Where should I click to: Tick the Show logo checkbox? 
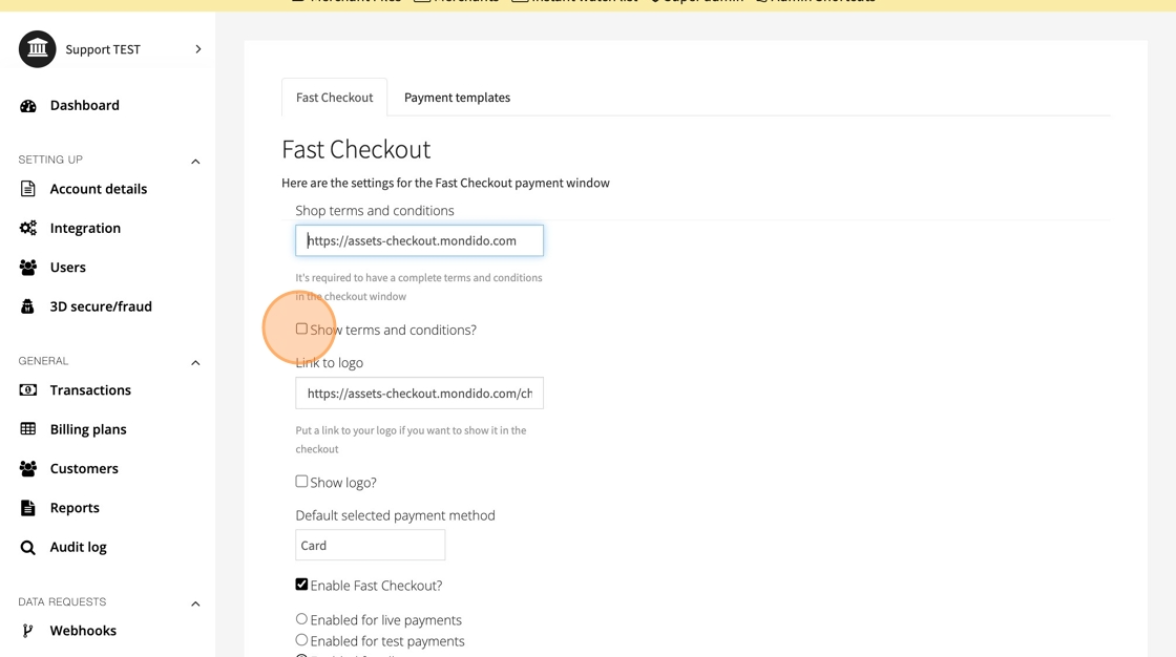click(x=302, y=482)
